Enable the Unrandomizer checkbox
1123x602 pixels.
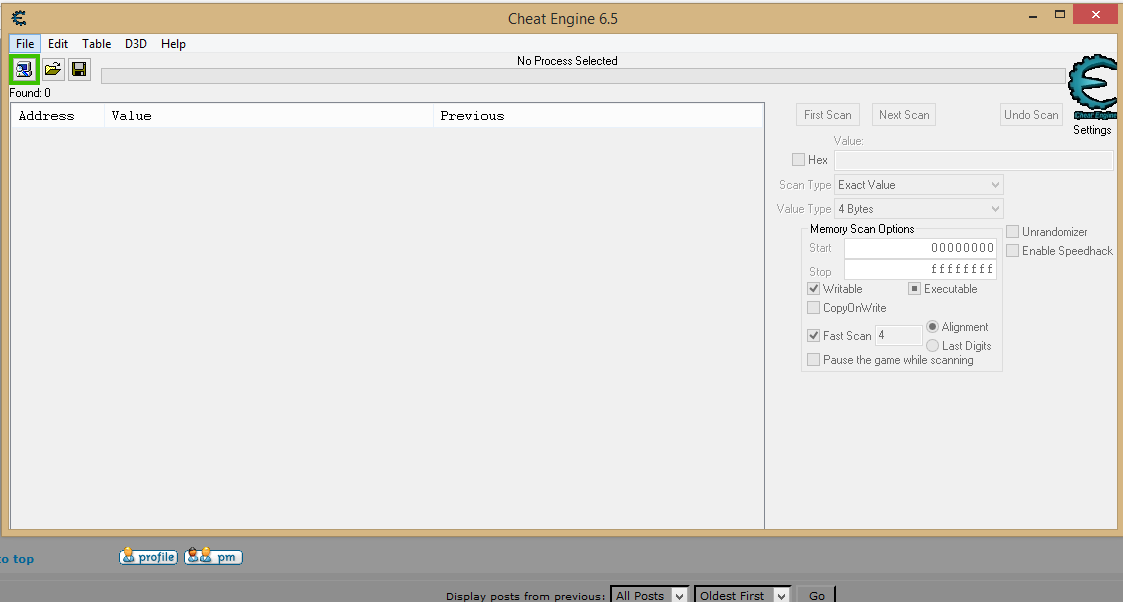[1013, 232]
